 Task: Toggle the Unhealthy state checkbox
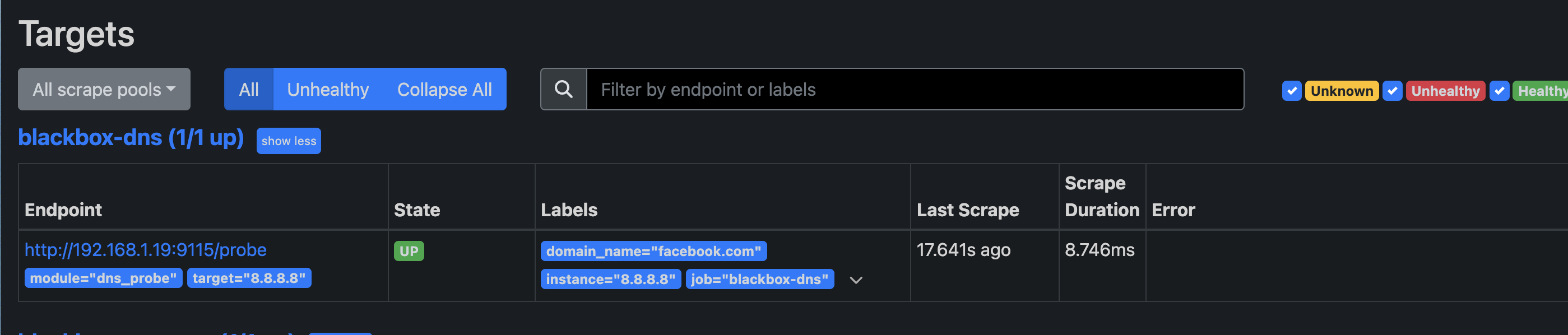(1392, 91)
